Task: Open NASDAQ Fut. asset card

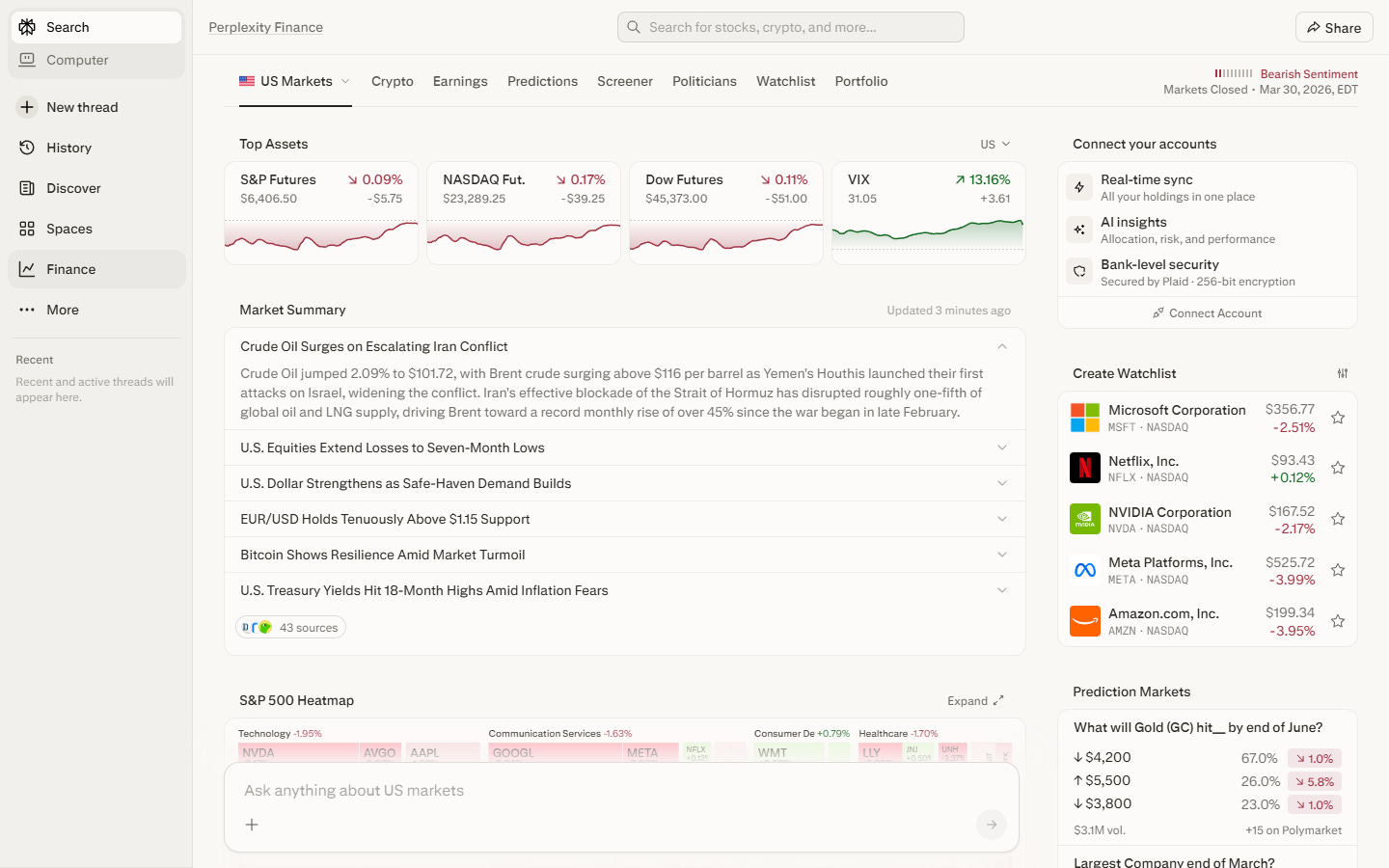Action: 524,213
